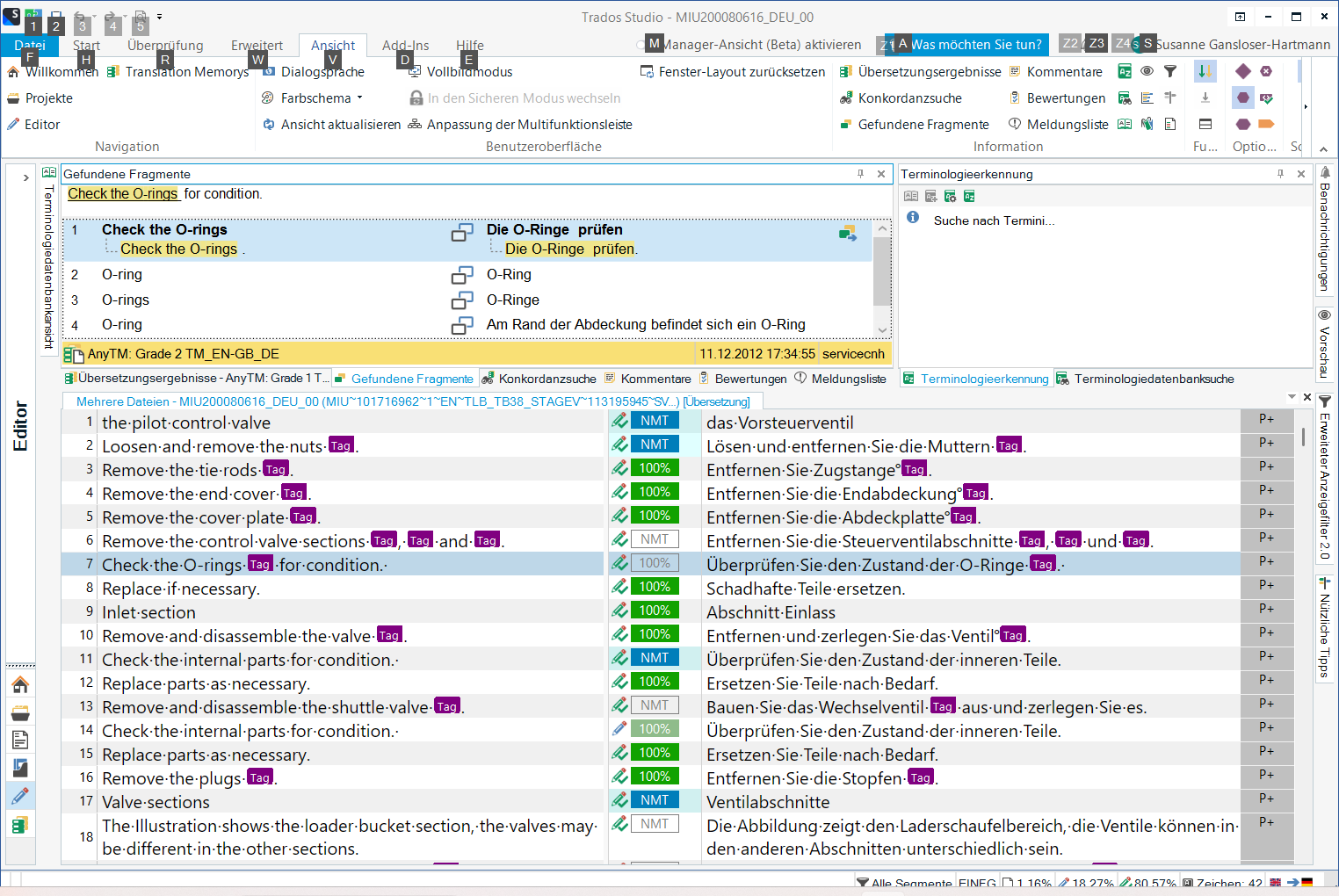The image size is (1339, 896).
Task: Click the green Az term recognition ribbon icon
Action: [x=1125, y=71]
